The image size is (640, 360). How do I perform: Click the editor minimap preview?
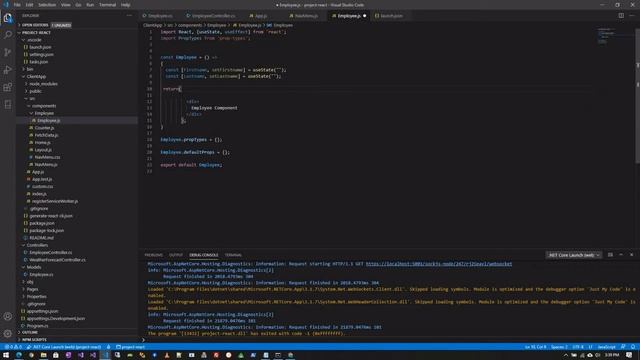point(606,36)
